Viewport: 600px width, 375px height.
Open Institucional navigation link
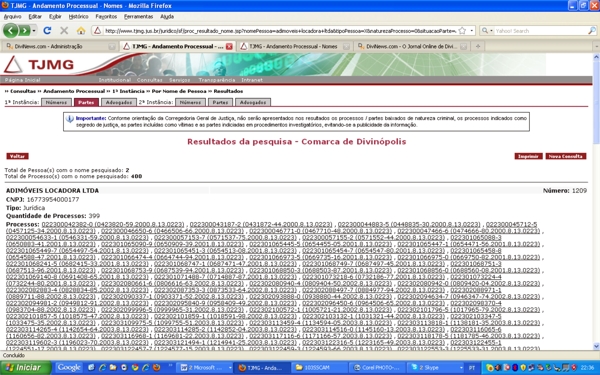[x=114, y=80]
